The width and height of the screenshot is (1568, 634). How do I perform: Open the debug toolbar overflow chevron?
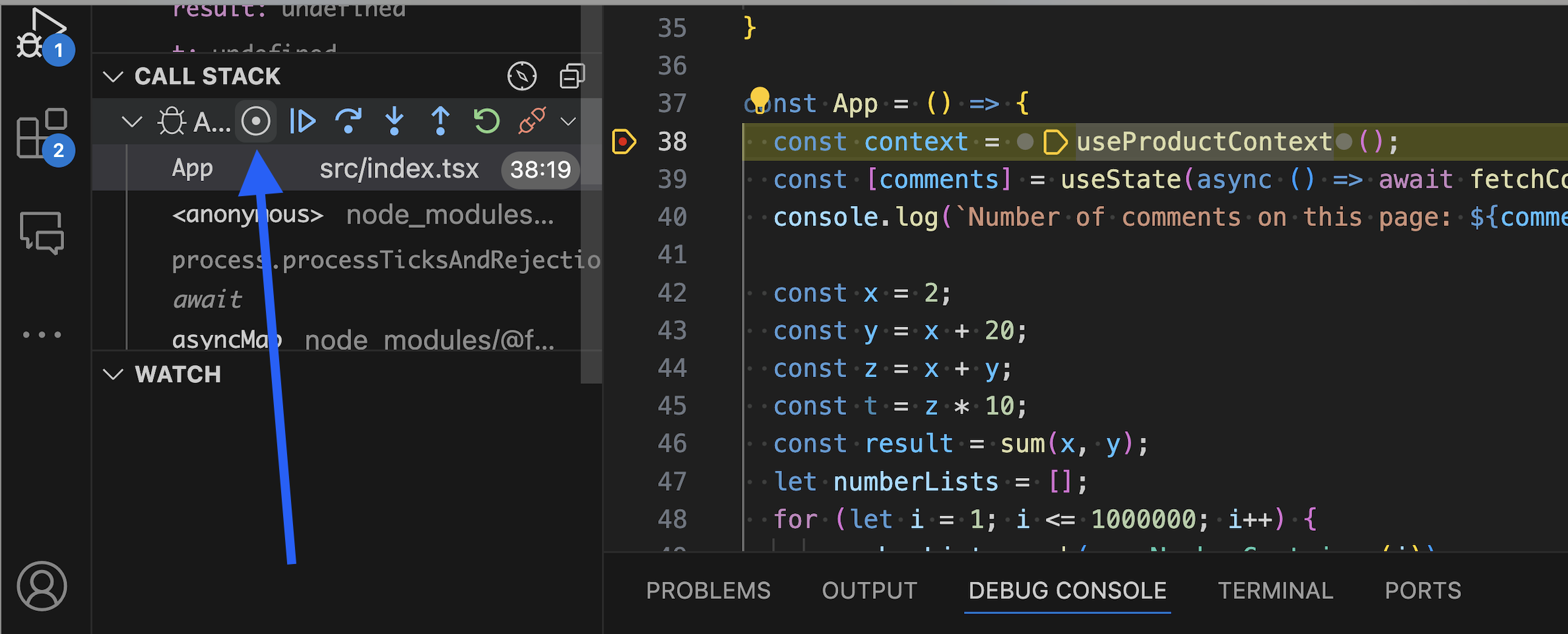[568, 122]
